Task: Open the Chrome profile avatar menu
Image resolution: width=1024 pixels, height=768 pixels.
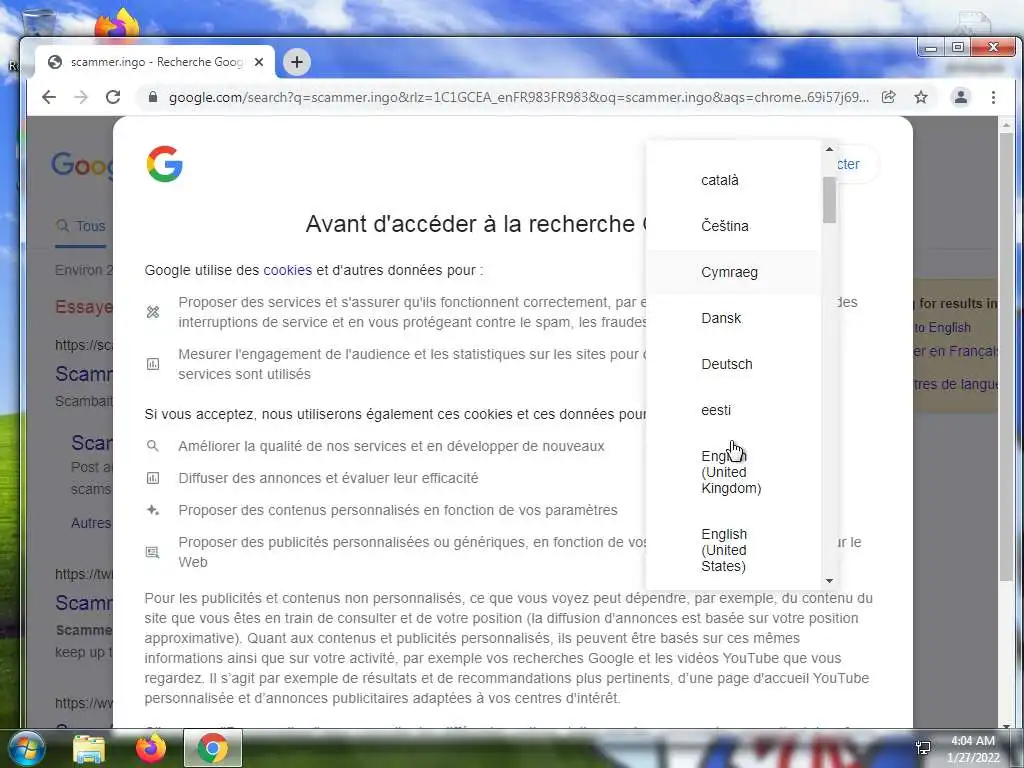Action: click(x=961, y=97)
